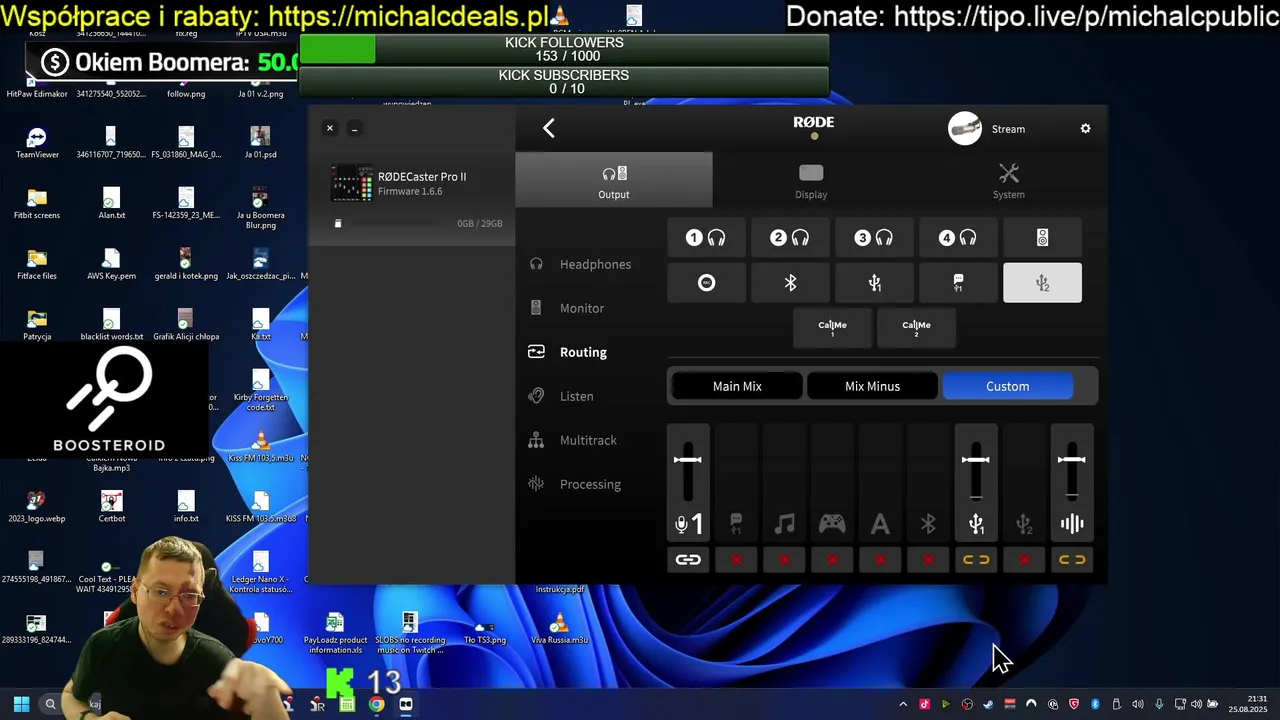Click the music note channel icon

coord(784,524)
